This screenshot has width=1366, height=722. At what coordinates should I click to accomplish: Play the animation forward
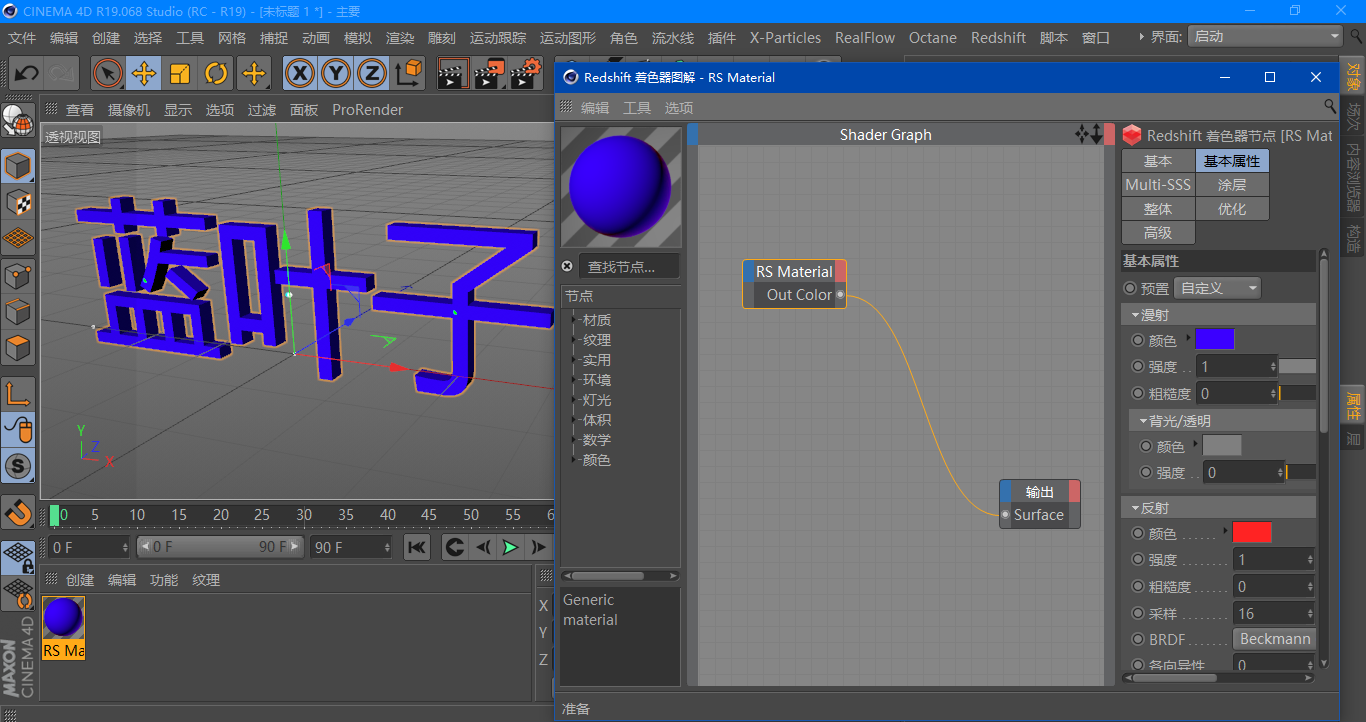click(x=511, y=547)
